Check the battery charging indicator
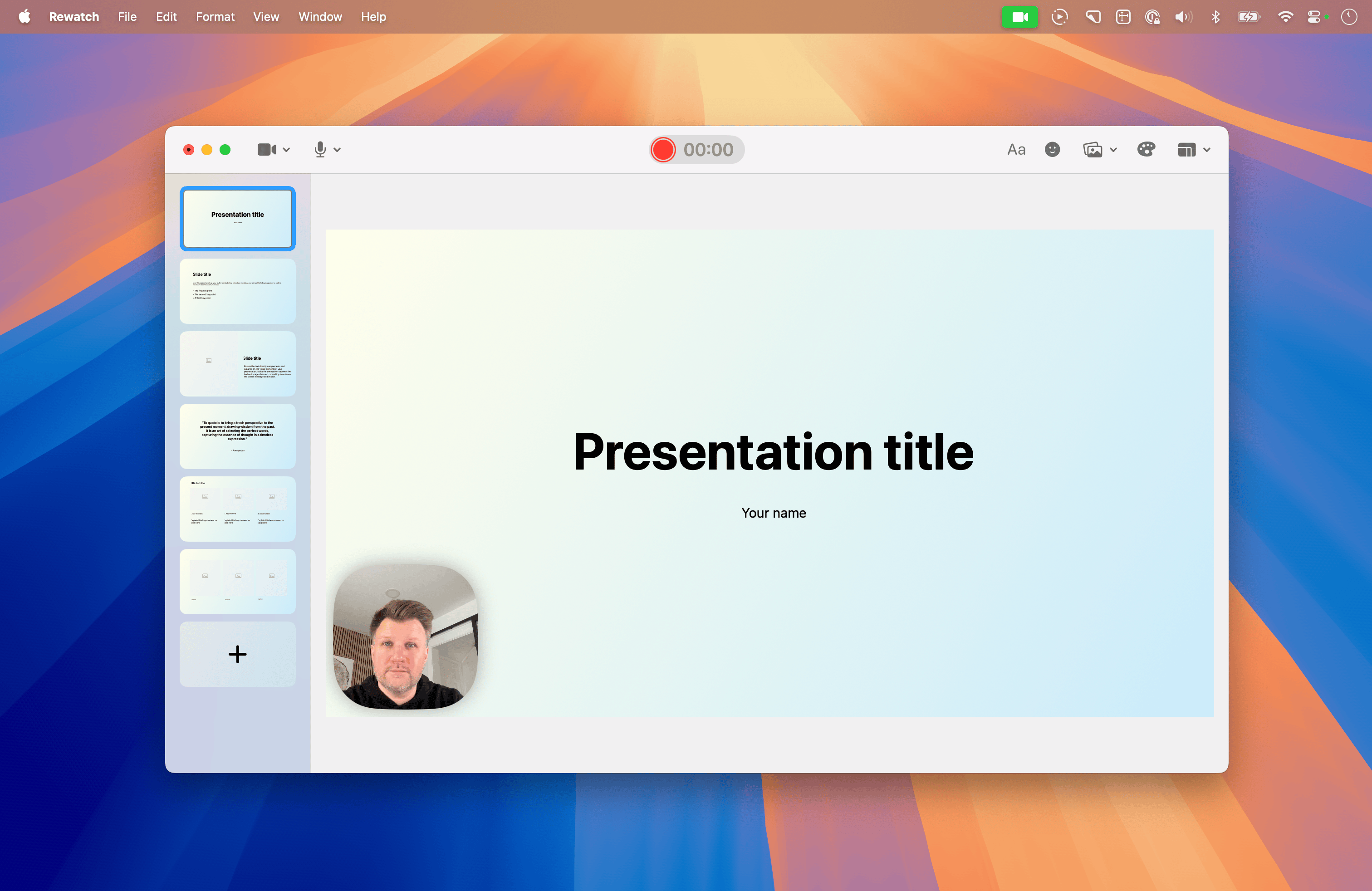1372x891 pixels. tap(1248, 17)
